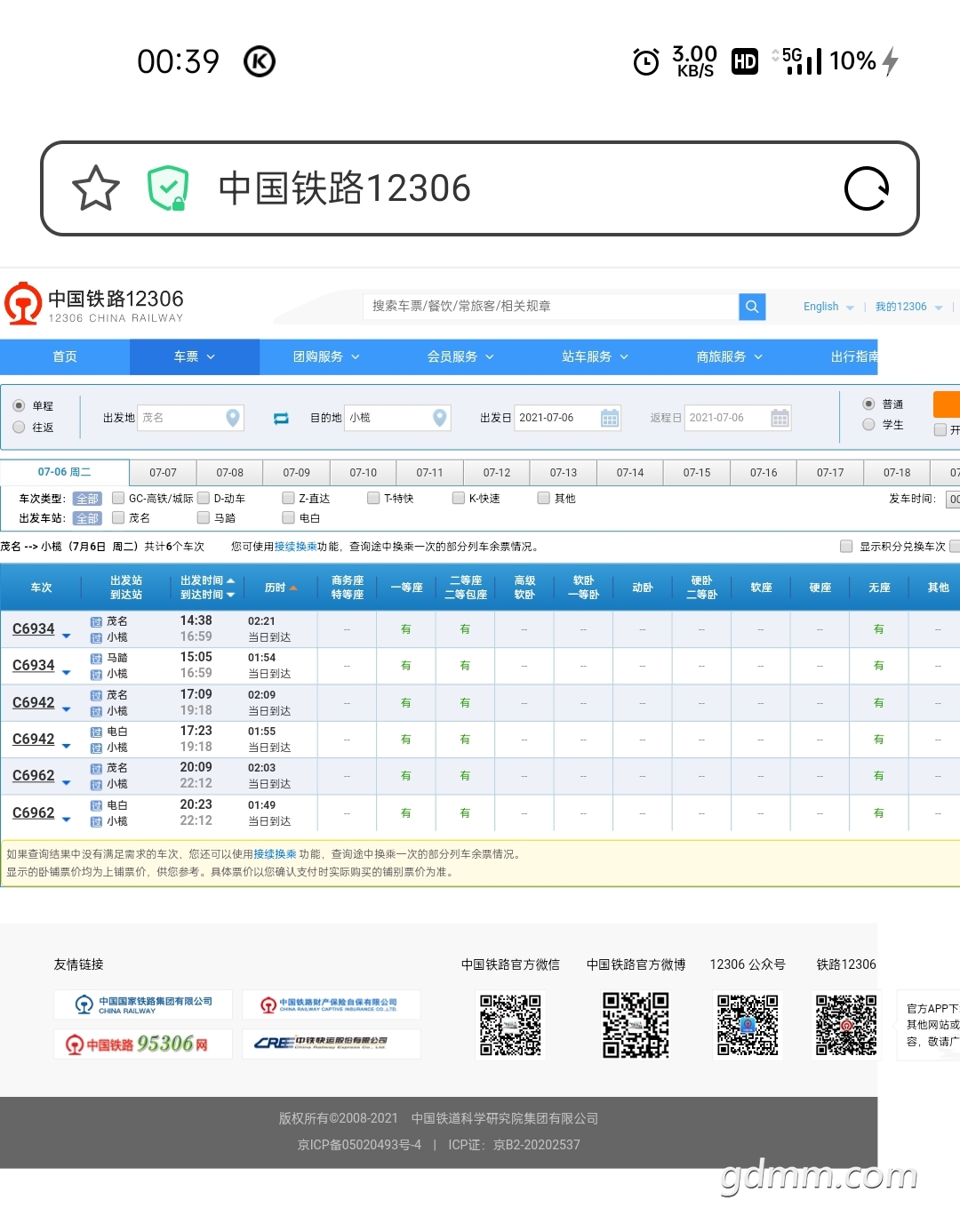
Task: Expand 会员服务 navigation dropdown
Action: (x=460, y=356)
